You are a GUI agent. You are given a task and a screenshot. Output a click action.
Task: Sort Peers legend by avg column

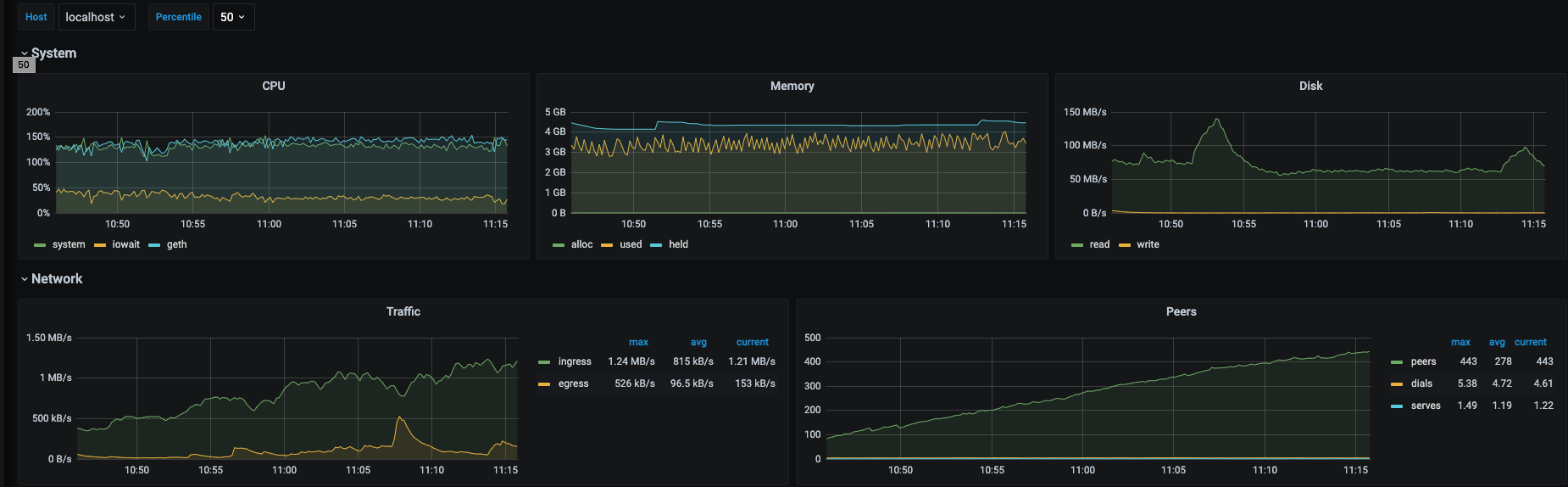click(x=1497, y=342)
